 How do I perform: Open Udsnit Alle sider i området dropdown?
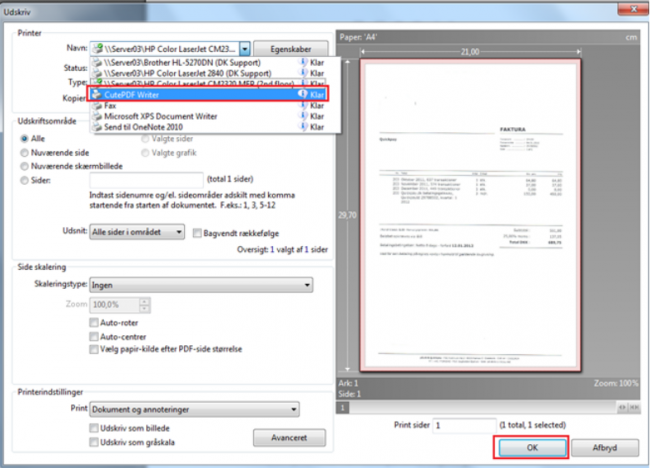177,232
